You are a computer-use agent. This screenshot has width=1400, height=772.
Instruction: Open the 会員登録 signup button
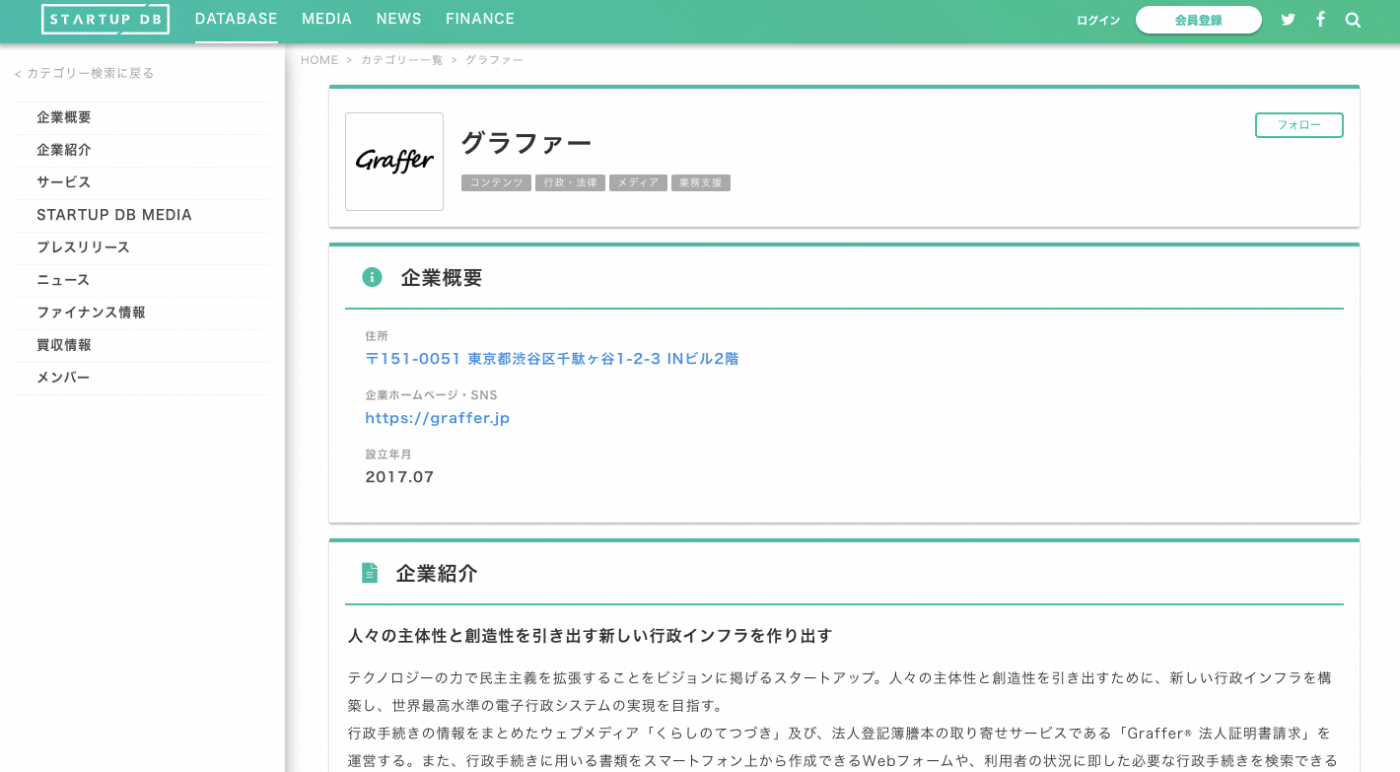[x=1198, y=19]
